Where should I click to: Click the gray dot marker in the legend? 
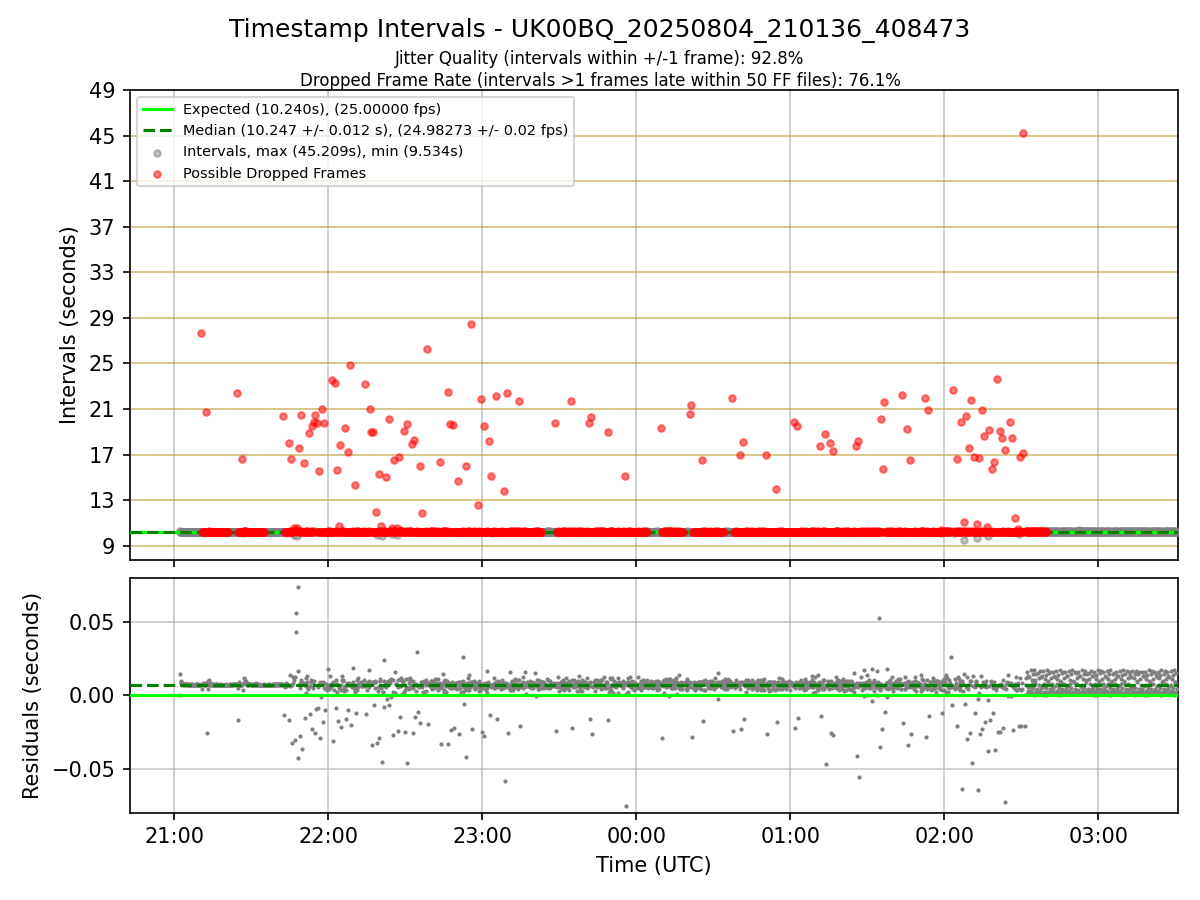(158, 152)
